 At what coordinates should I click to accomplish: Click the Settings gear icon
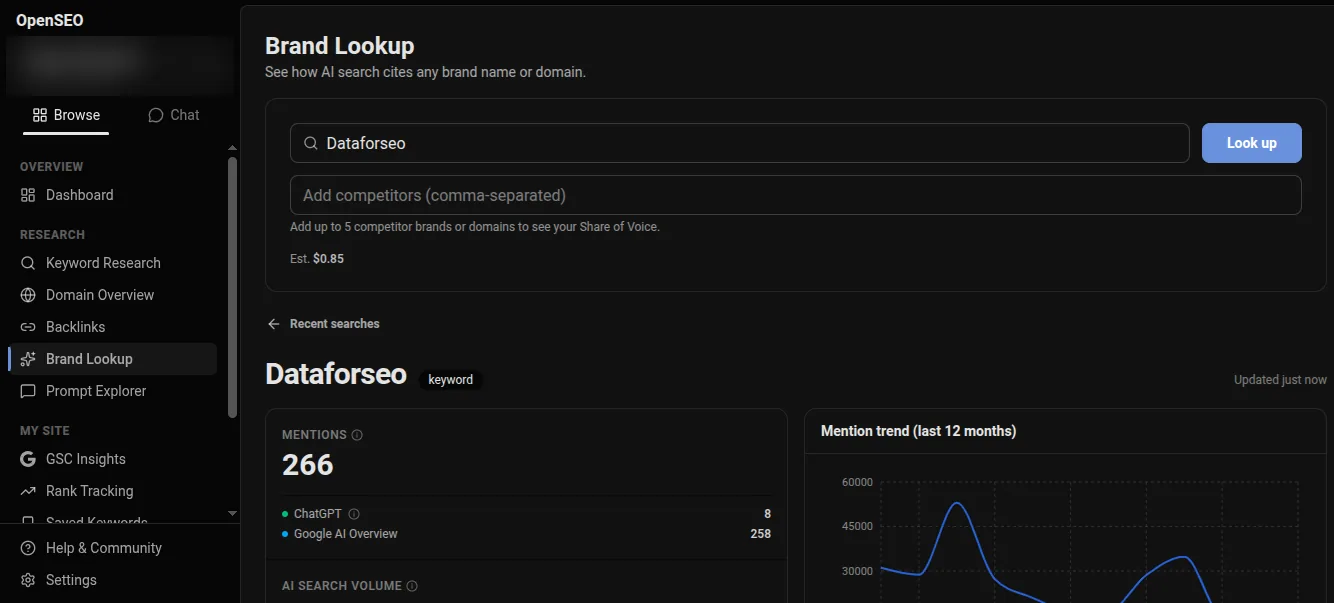coord(28,580)
